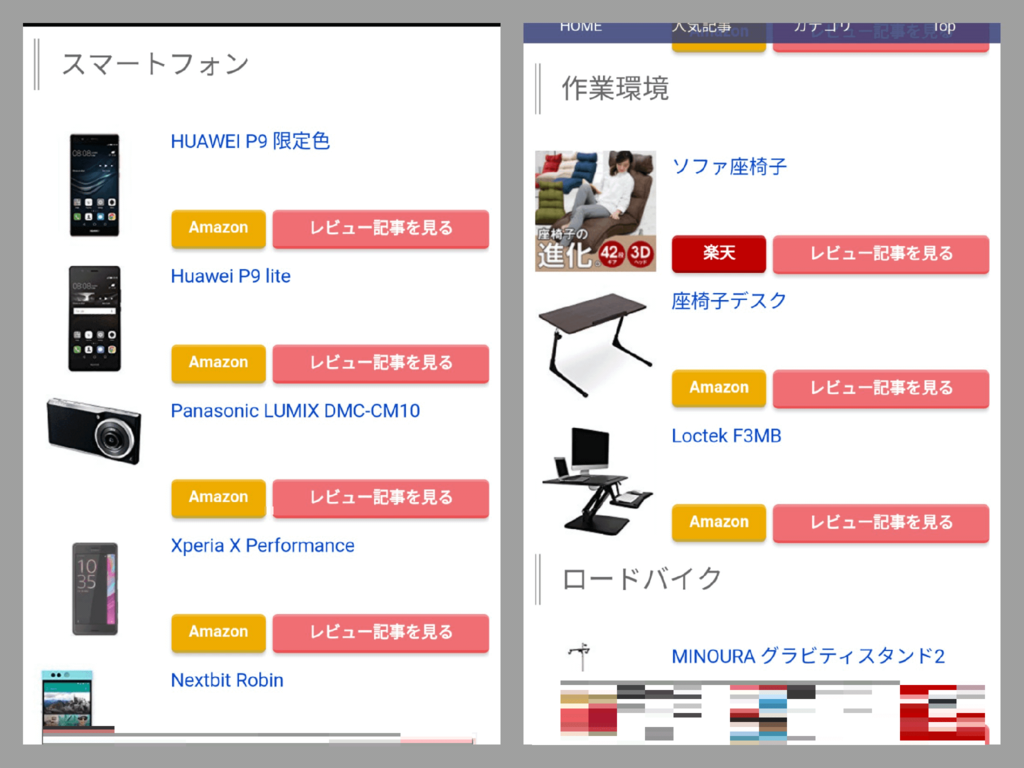Image resolution: width=1024 pixels, height=768 pixels.
Task: Tap the Loctek F3MB standing desk image
Action: coord(596,481)
